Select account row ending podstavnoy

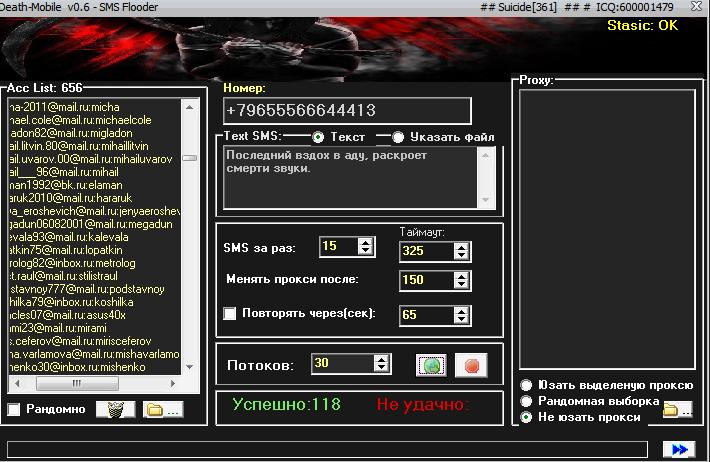(x=95, y=289)
